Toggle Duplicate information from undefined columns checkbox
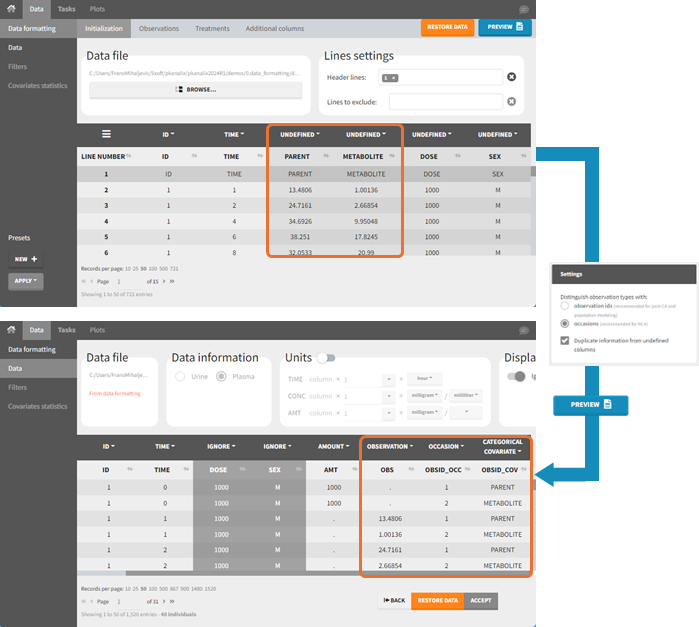Screen dimensions: 699x627 (x=566, y=341)
